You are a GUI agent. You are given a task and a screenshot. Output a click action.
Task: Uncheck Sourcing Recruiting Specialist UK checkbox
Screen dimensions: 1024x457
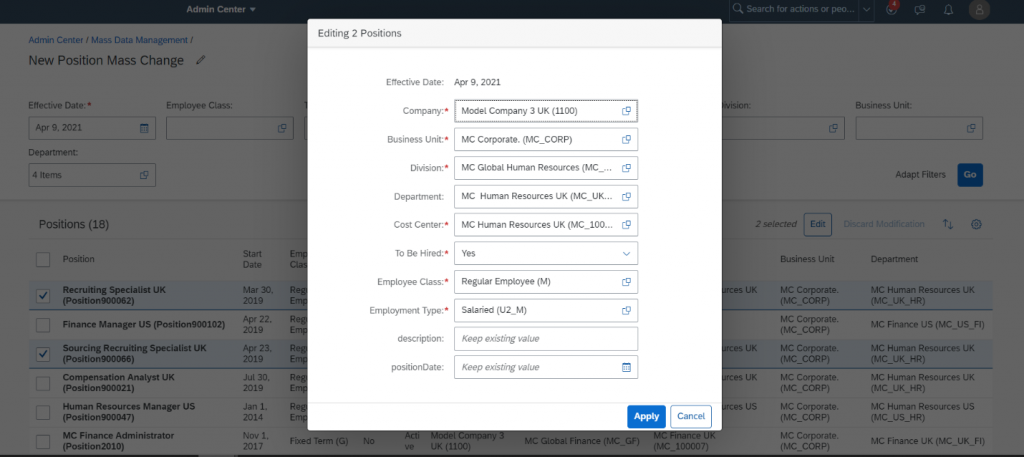pyautogui.click(x=43, y=354)
